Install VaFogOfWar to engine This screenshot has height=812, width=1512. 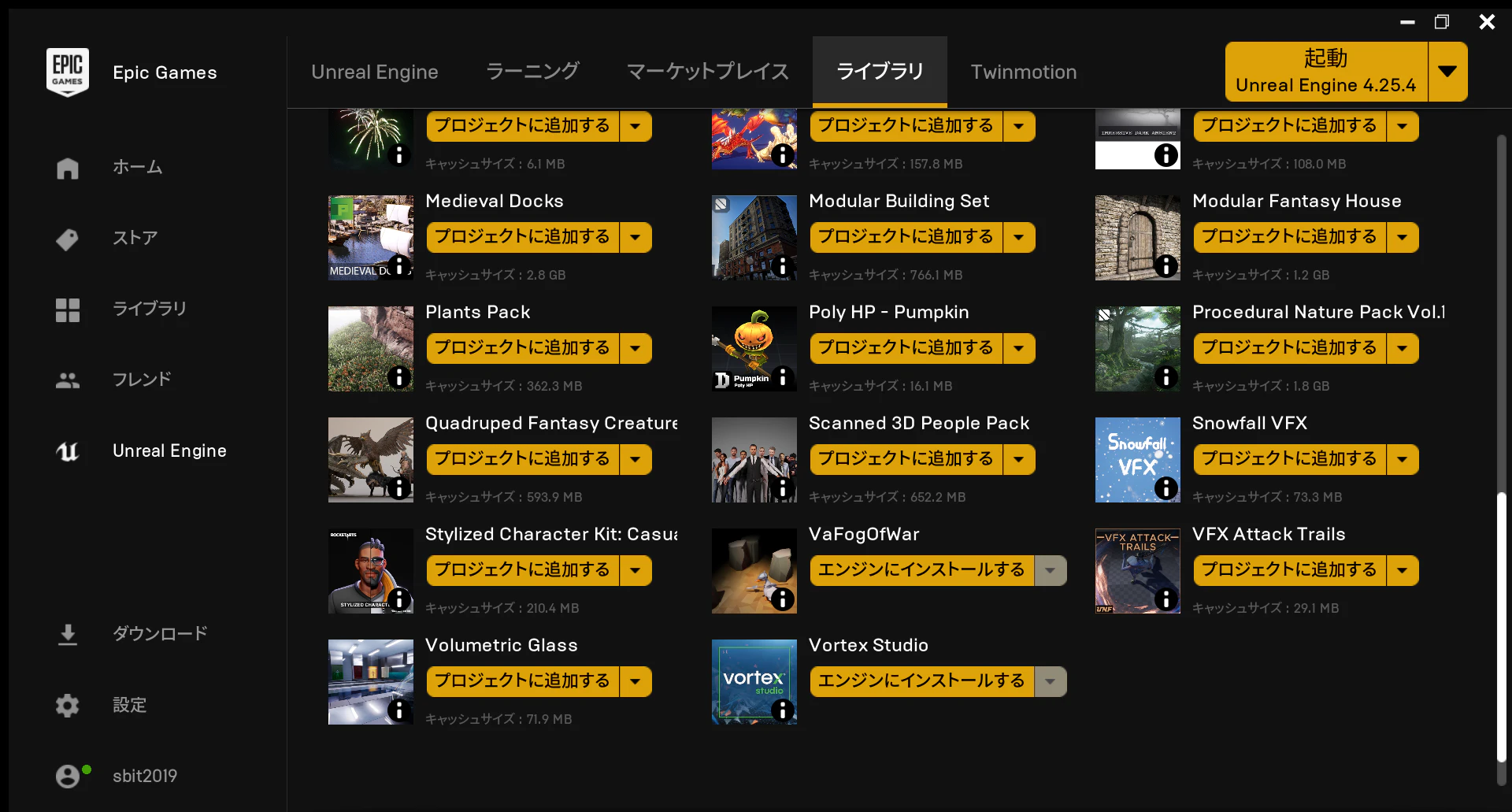pos(922,570)
